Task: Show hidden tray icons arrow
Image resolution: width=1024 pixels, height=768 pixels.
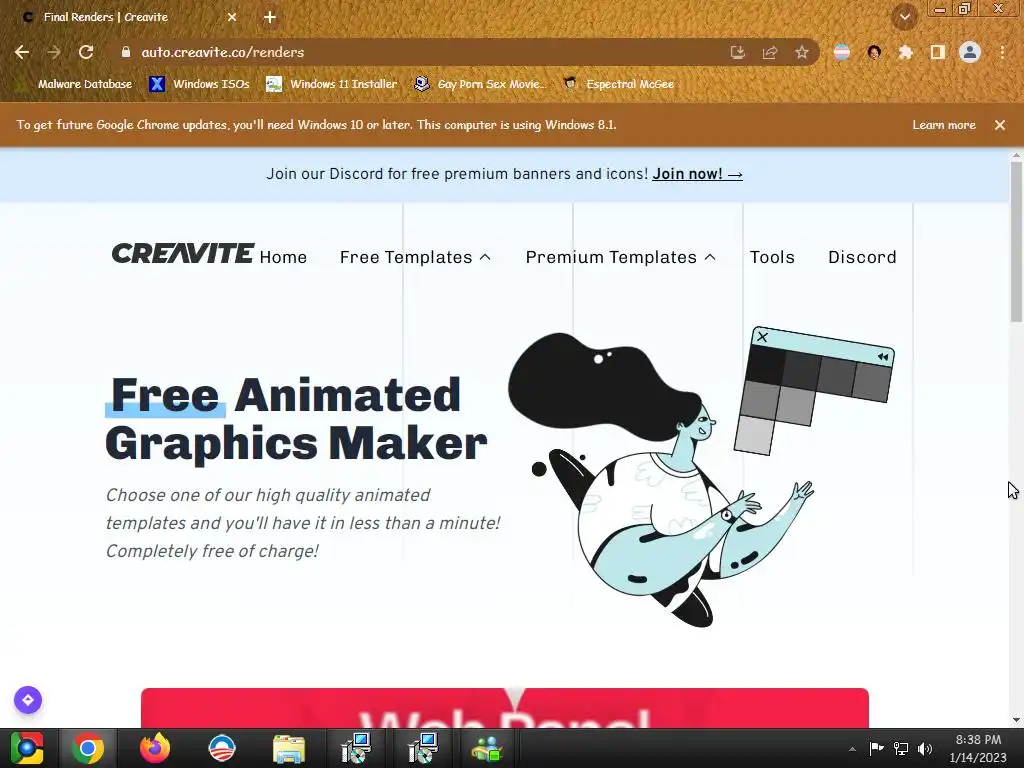Action: [x=852, y=748]
